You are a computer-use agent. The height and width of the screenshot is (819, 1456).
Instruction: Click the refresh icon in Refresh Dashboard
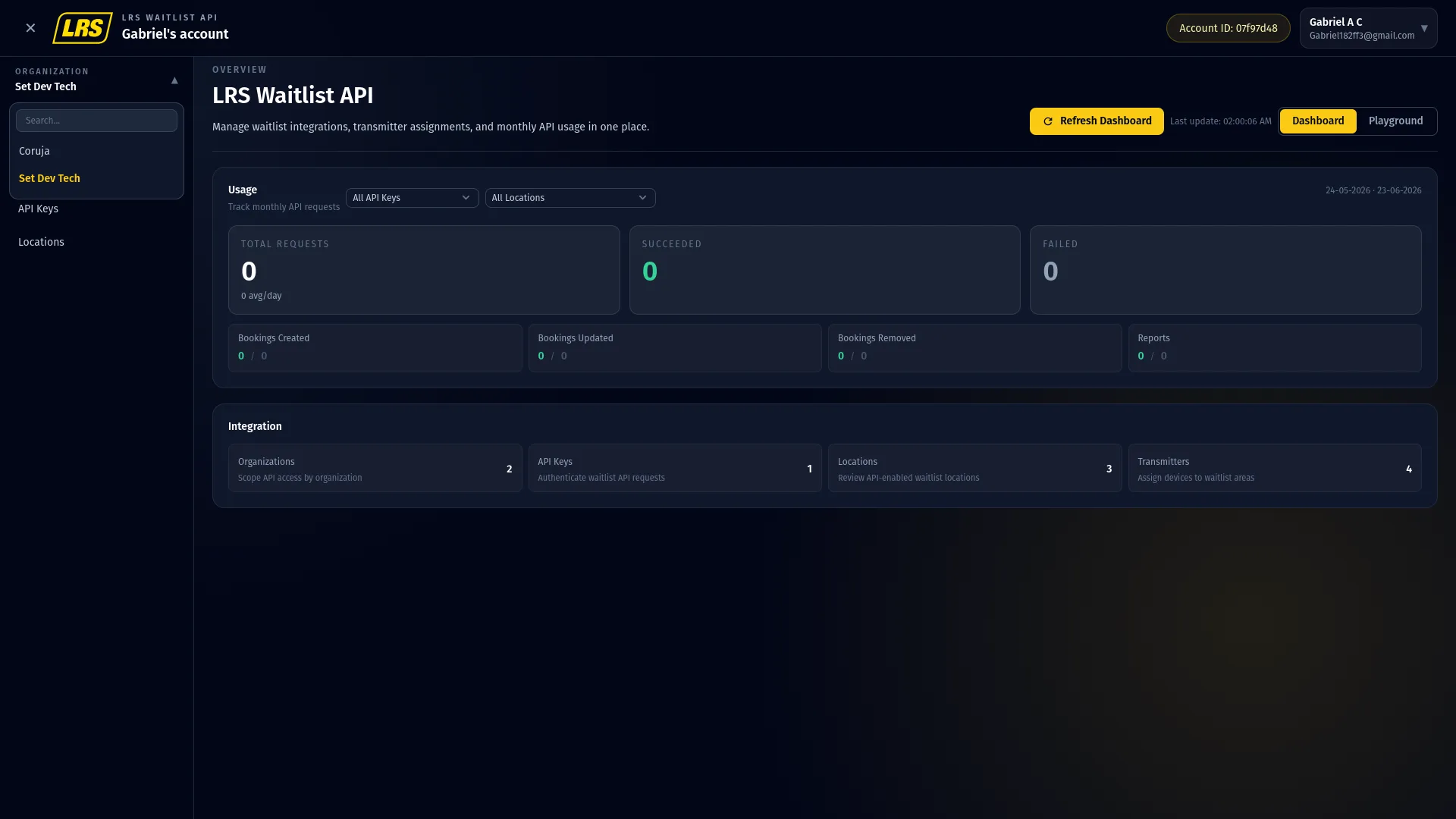click(1048, 121)
